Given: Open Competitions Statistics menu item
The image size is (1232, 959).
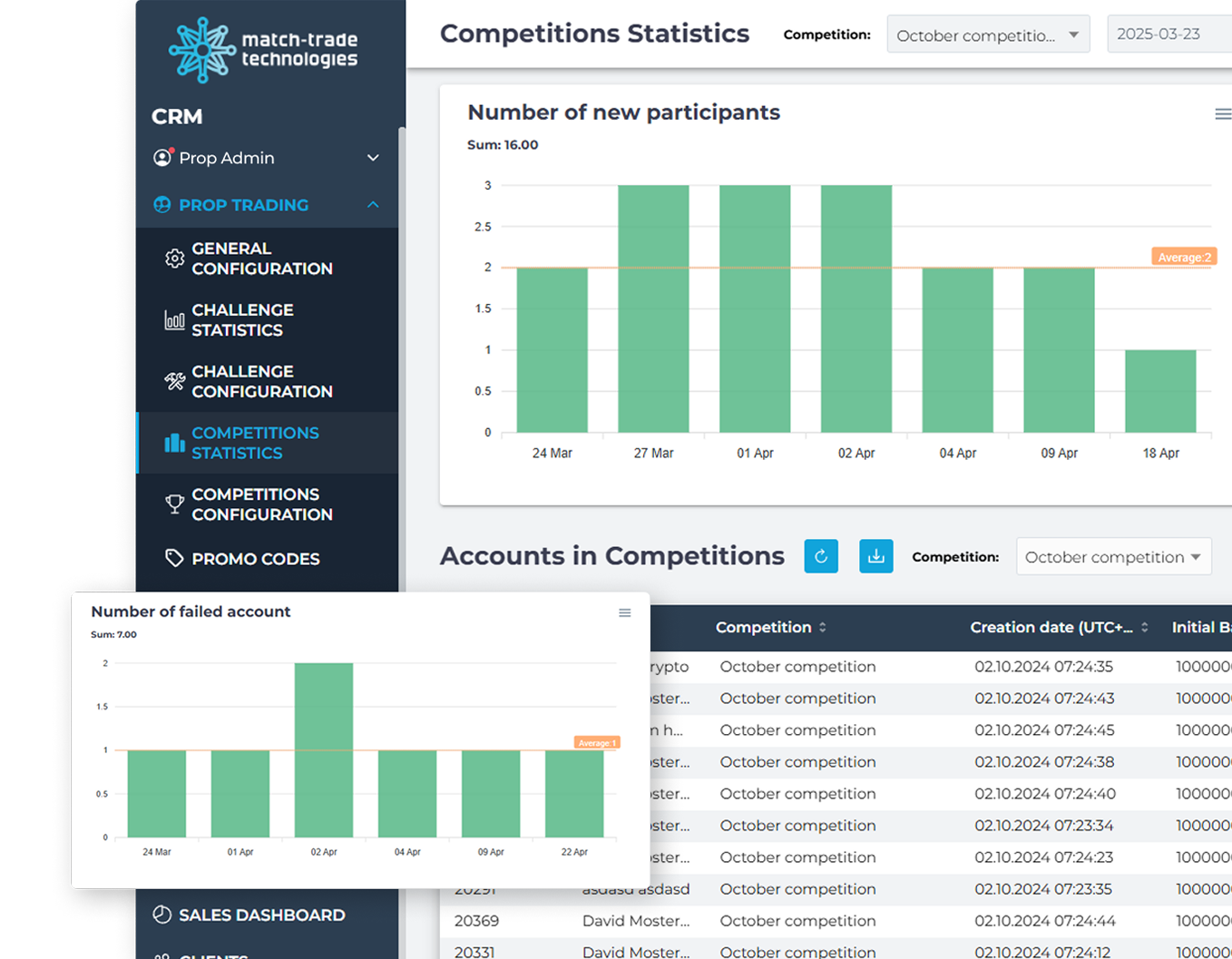Looking at the screenshot, I should 255,443.
